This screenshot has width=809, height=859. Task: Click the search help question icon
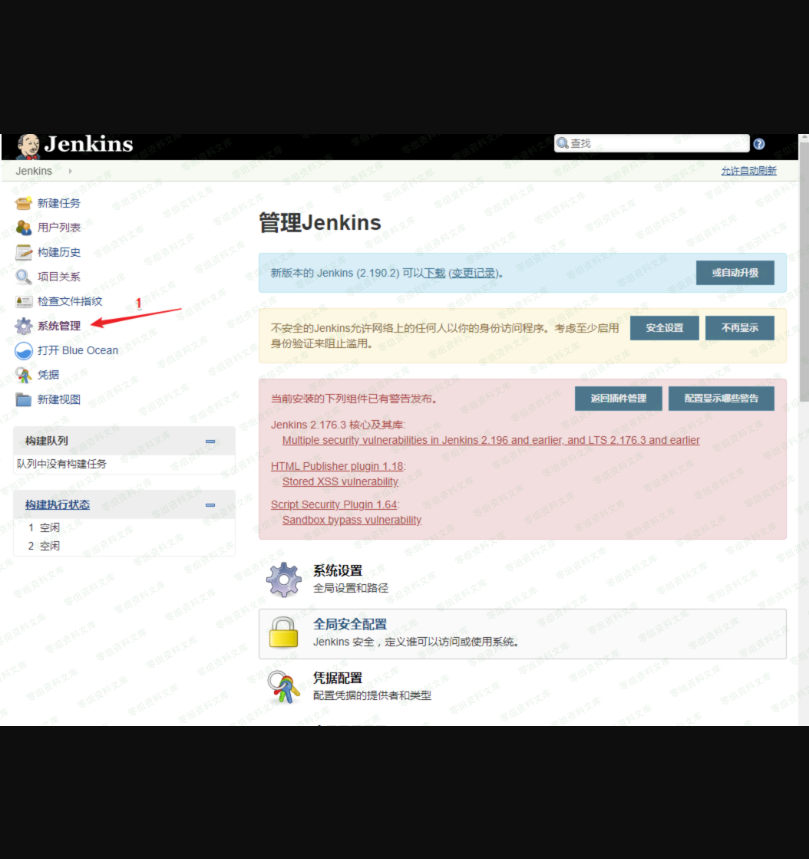click(759, 144)
